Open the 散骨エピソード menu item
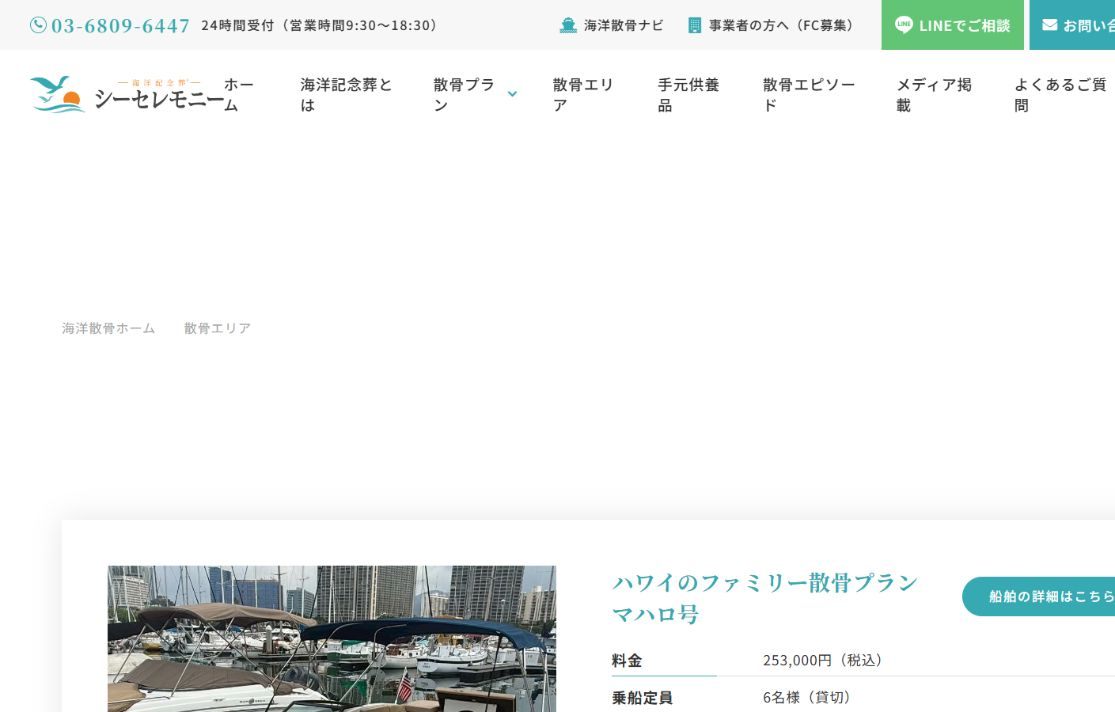 click(809, 95)
